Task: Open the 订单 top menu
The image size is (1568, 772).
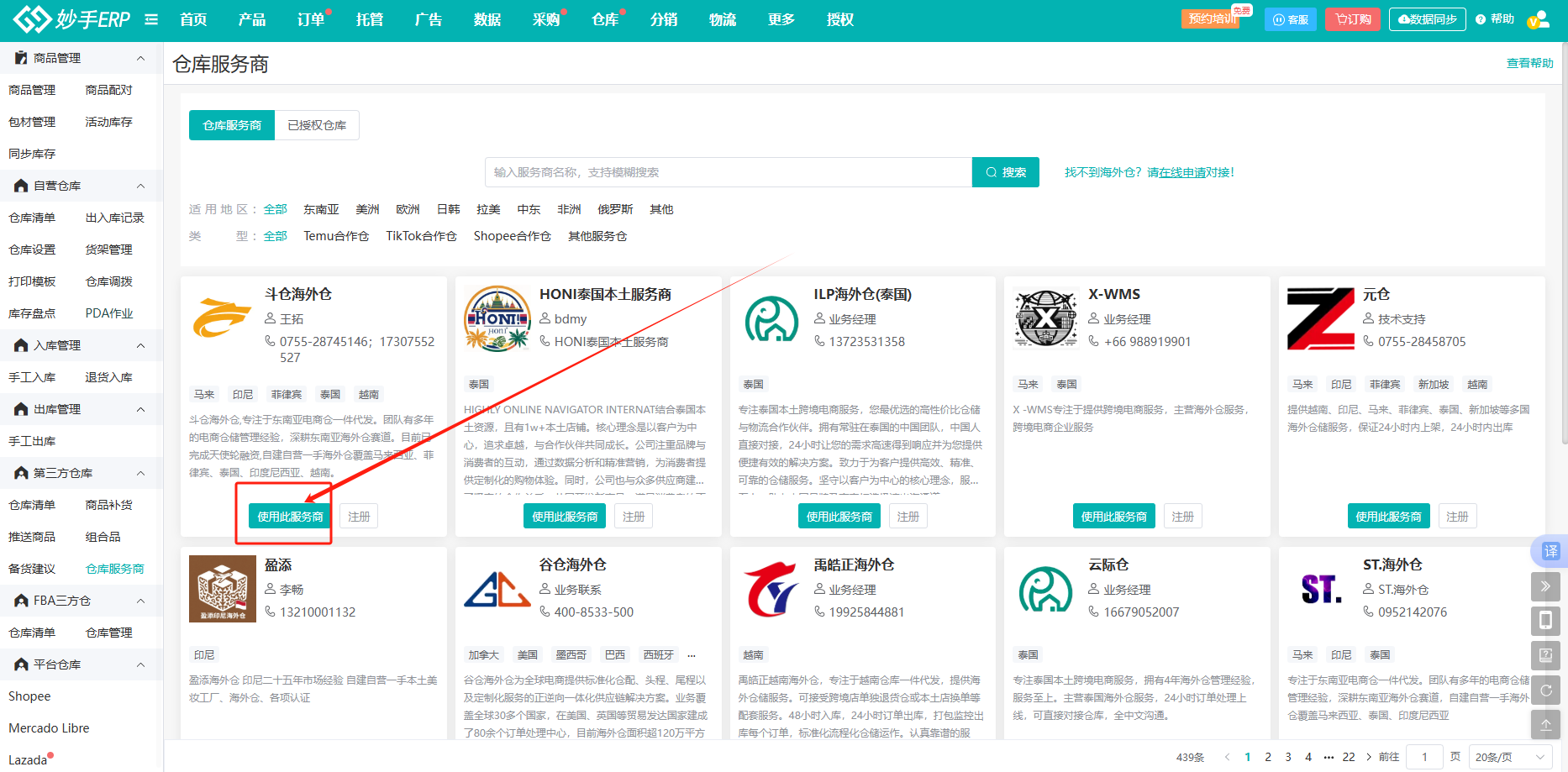Action: pyautogui.click(x=311, y=19)
